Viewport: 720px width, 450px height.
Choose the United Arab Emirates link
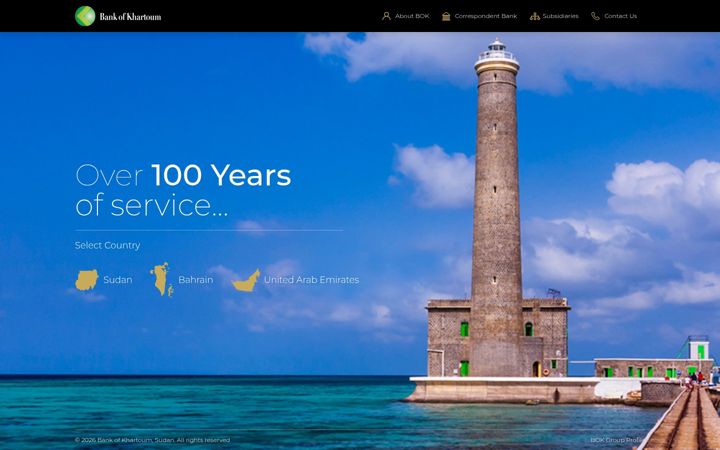(311, 280)
